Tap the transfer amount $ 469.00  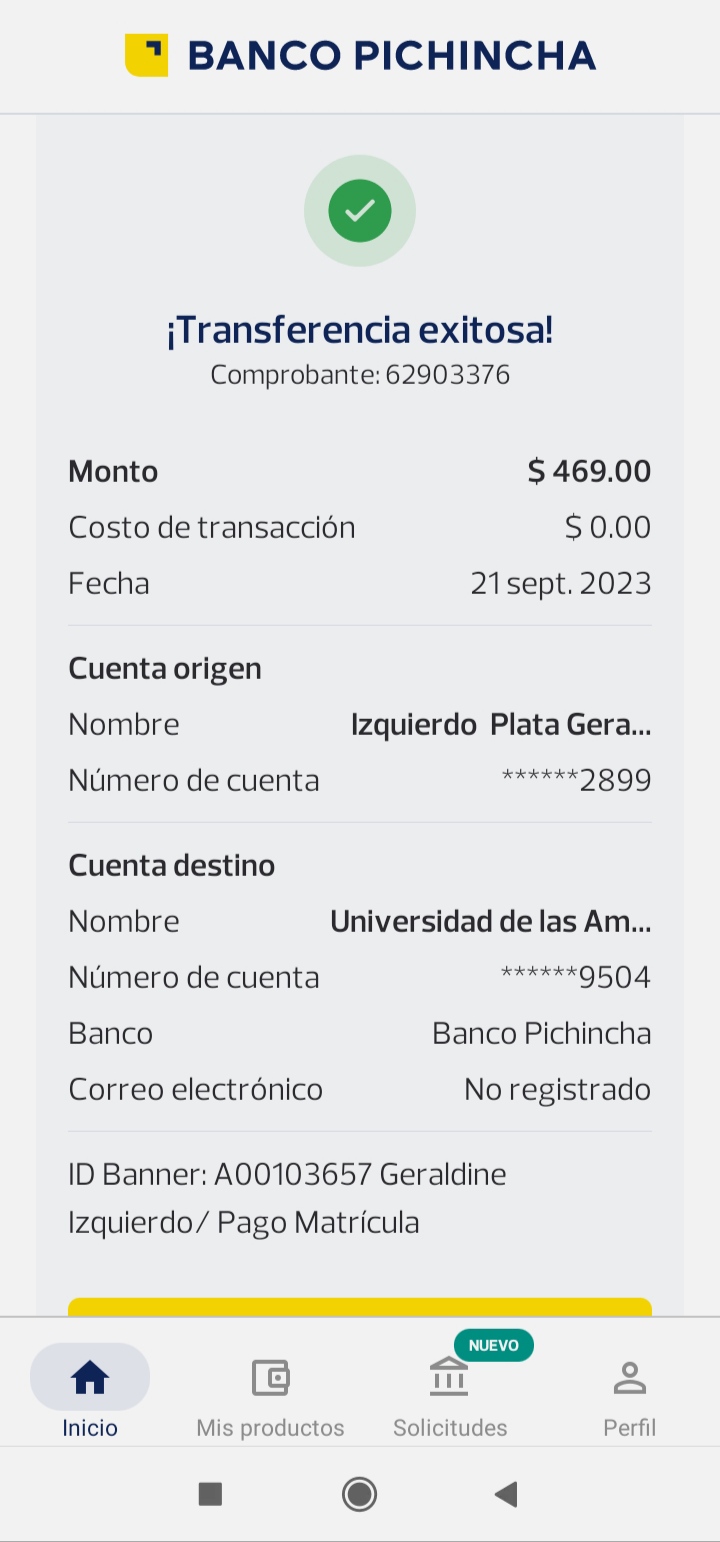coord(589,471)
